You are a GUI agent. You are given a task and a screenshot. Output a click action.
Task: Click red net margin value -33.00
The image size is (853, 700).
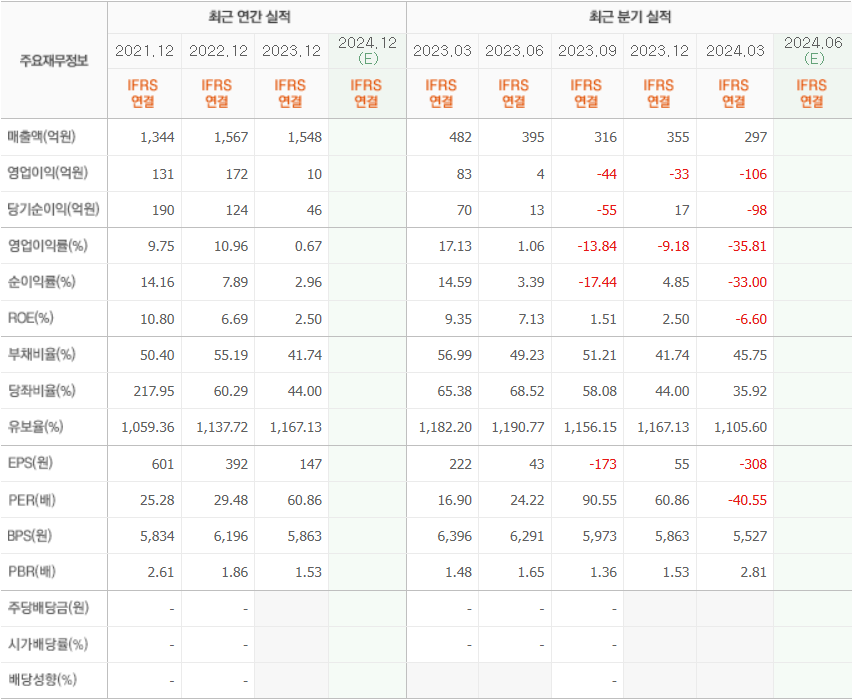(x=747, y=282)
